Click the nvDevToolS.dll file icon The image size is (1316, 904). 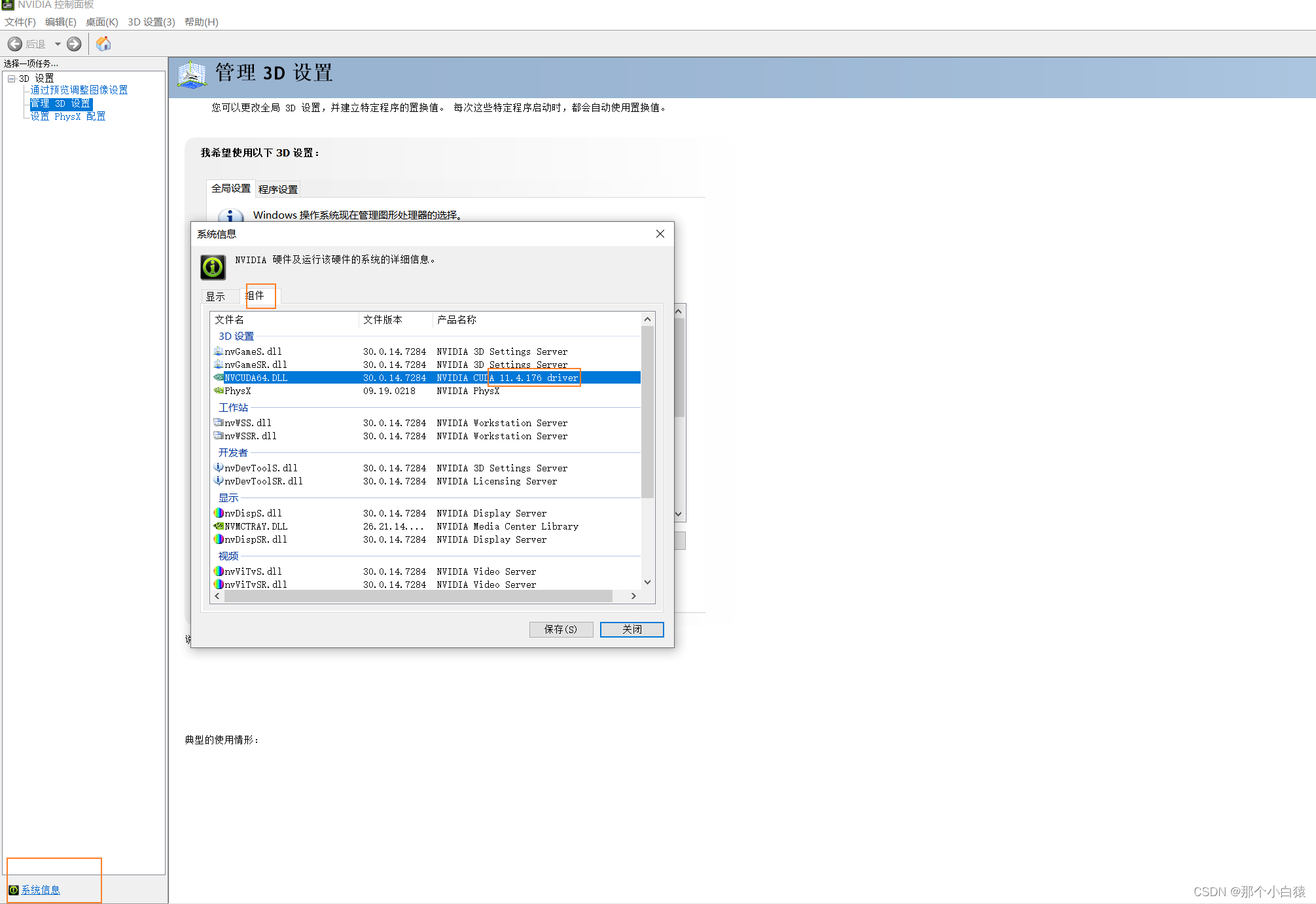[x=219, y=468]
